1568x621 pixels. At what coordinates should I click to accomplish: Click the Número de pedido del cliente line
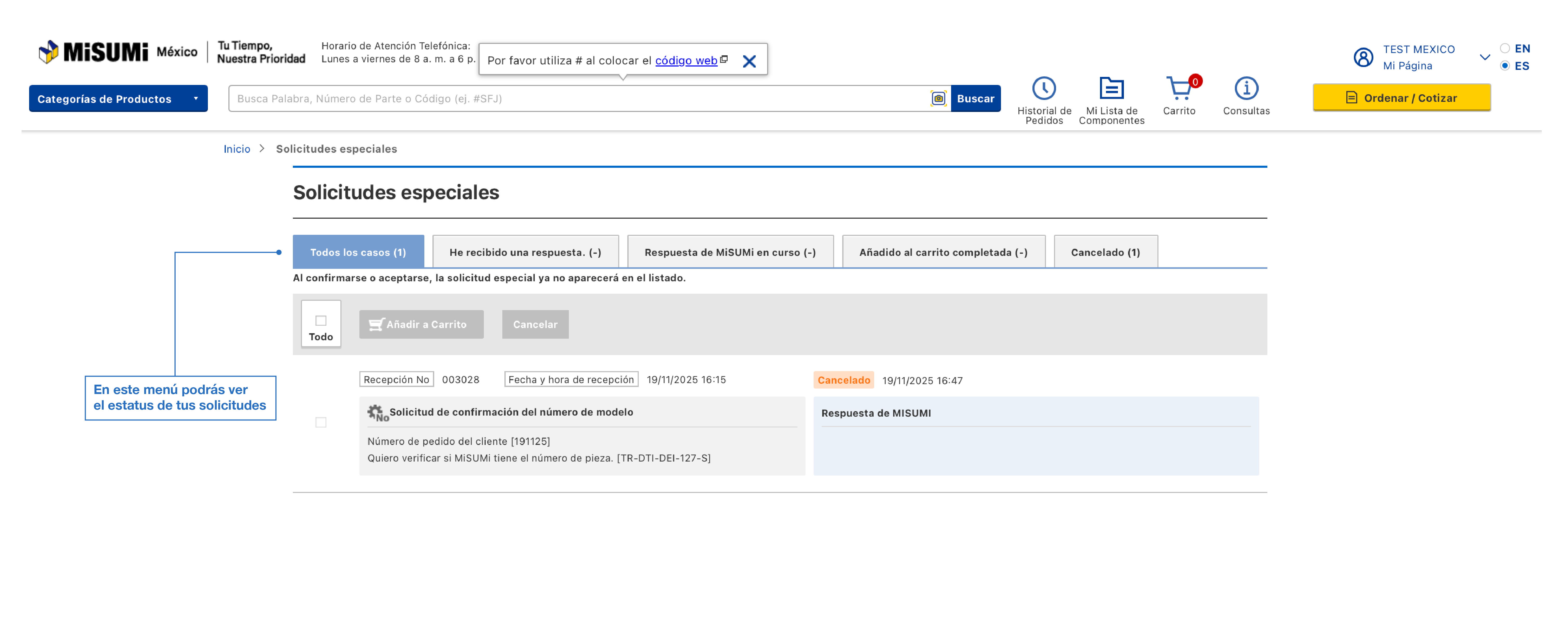pyautogui.click(x=458, y=441)
